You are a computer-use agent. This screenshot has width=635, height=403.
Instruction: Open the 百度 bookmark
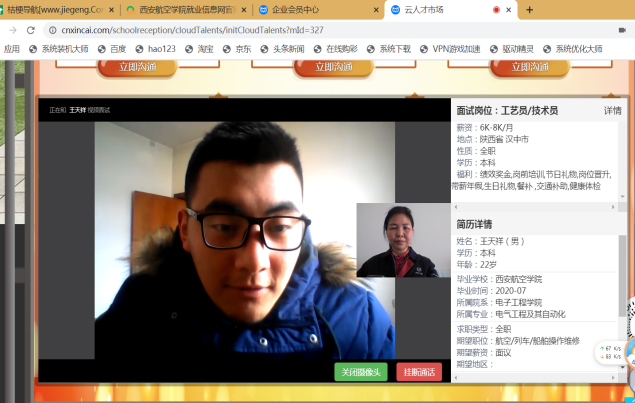pyautogui.click(x=111, y=48)
